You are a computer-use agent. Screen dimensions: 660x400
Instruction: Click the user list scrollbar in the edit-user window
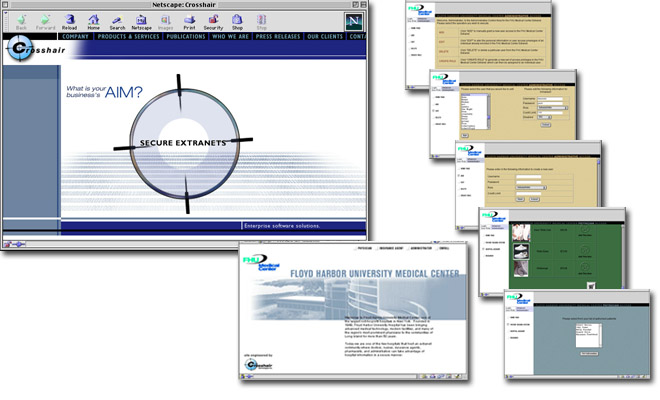(x=488, y=111)
